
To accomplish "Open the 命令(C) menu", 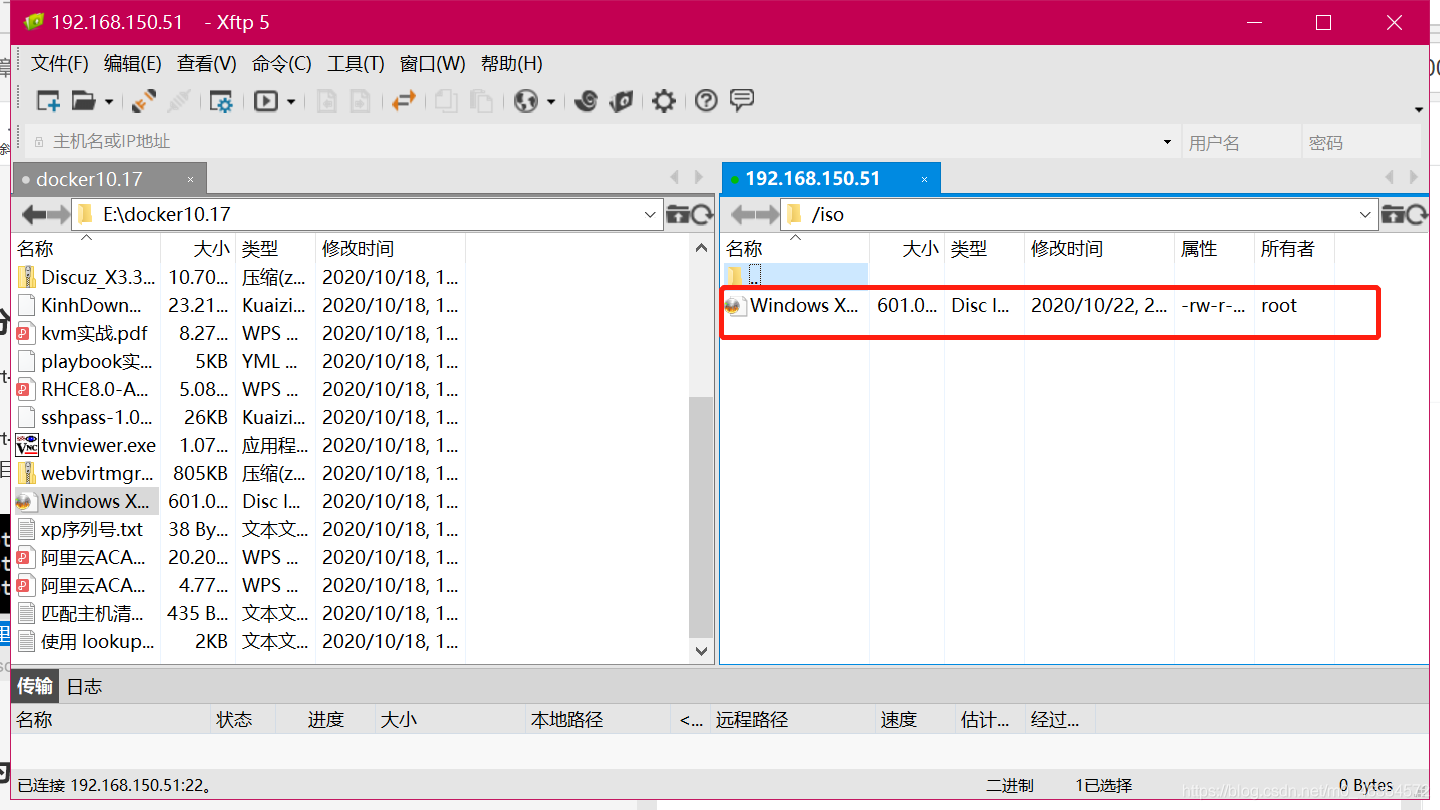I will pyautogui.click(x=282, y=64).
